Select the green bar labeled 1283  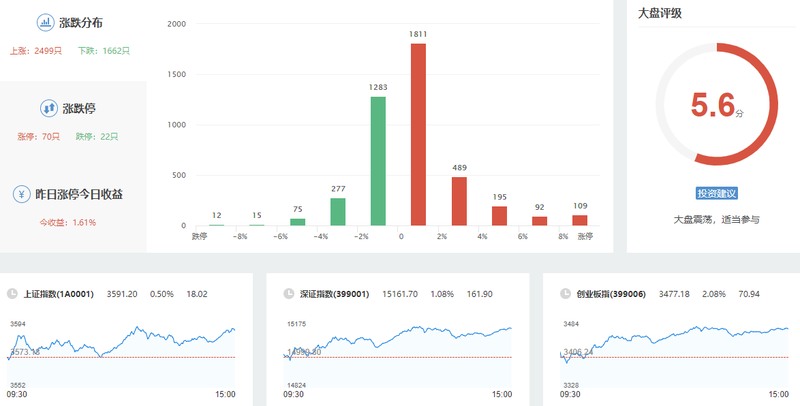pos(378,160)
